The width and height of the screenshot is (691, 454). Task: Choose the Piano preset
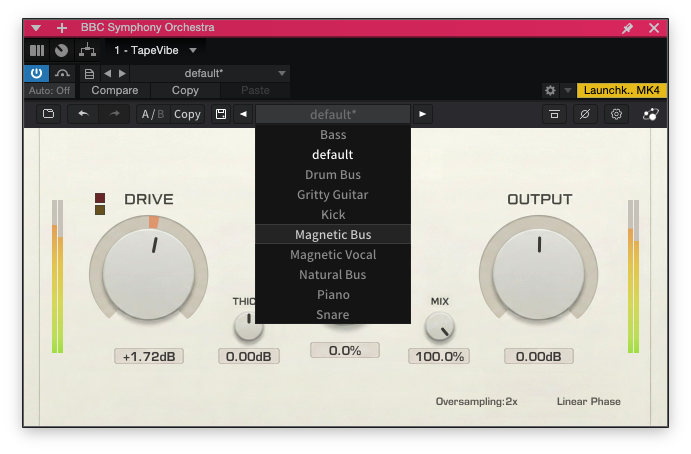[x=333, y=295]
